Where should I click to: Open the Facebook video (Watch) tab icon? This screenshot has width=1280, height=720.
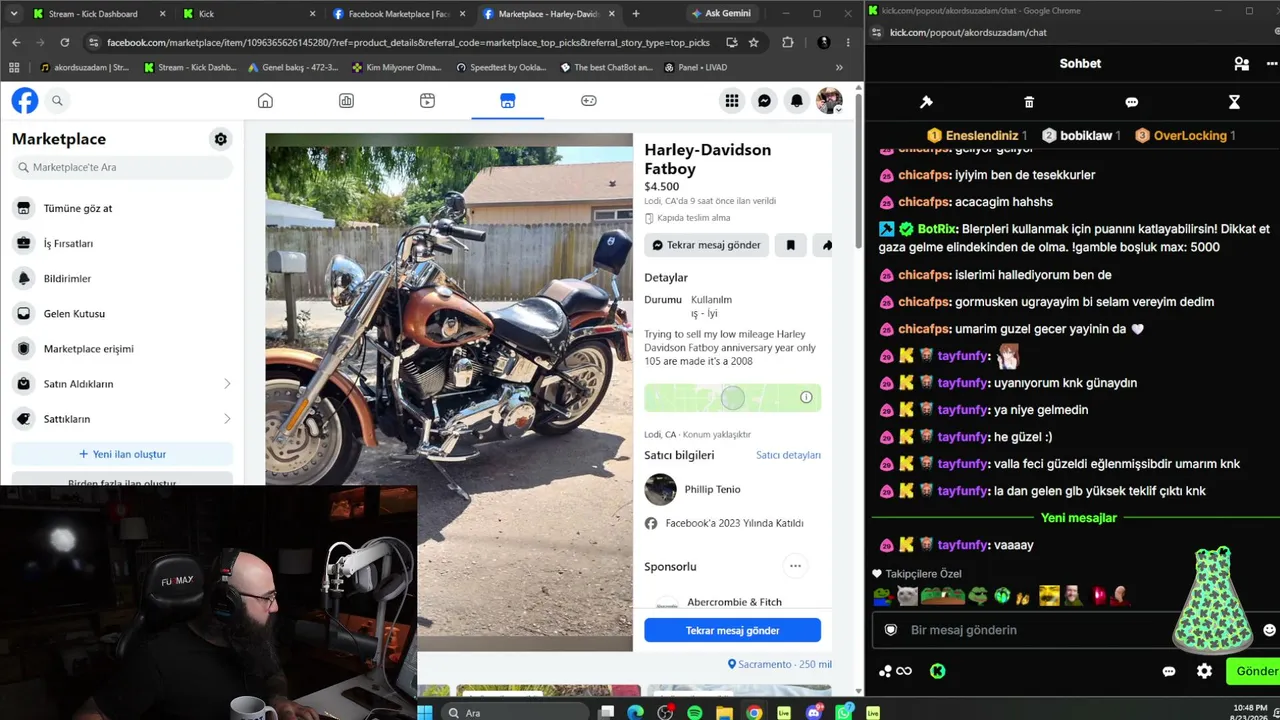pyautogui.click(x=427, y=100)
